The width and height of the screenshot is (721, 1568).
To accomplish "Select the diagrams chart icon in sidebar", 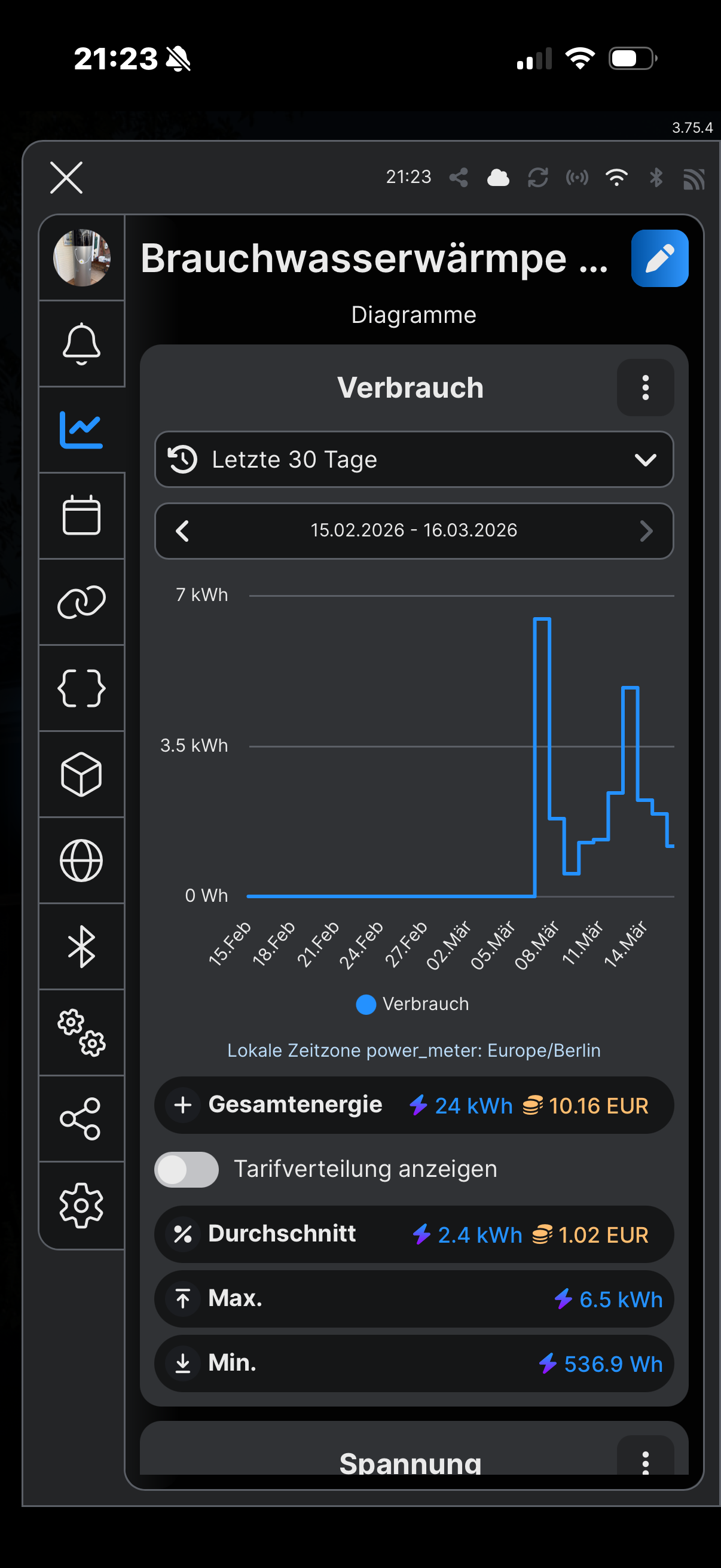I will click(81, 430).
